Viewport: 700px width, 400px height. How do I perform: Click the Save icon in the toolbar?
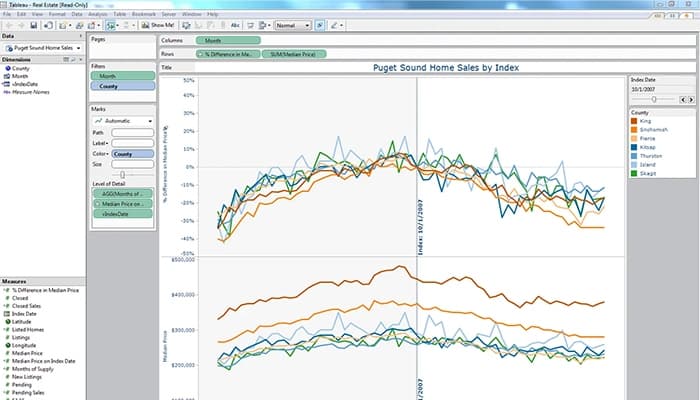coord(33,24)
